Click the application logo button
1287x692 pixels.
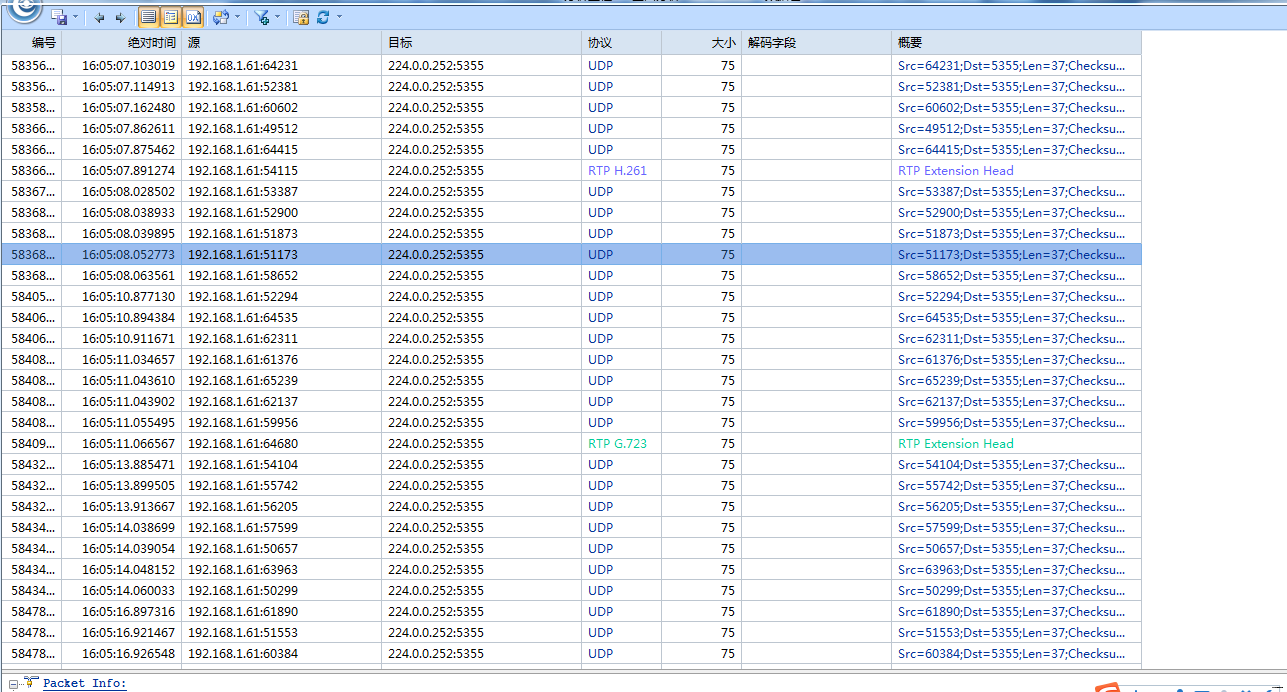24,10
